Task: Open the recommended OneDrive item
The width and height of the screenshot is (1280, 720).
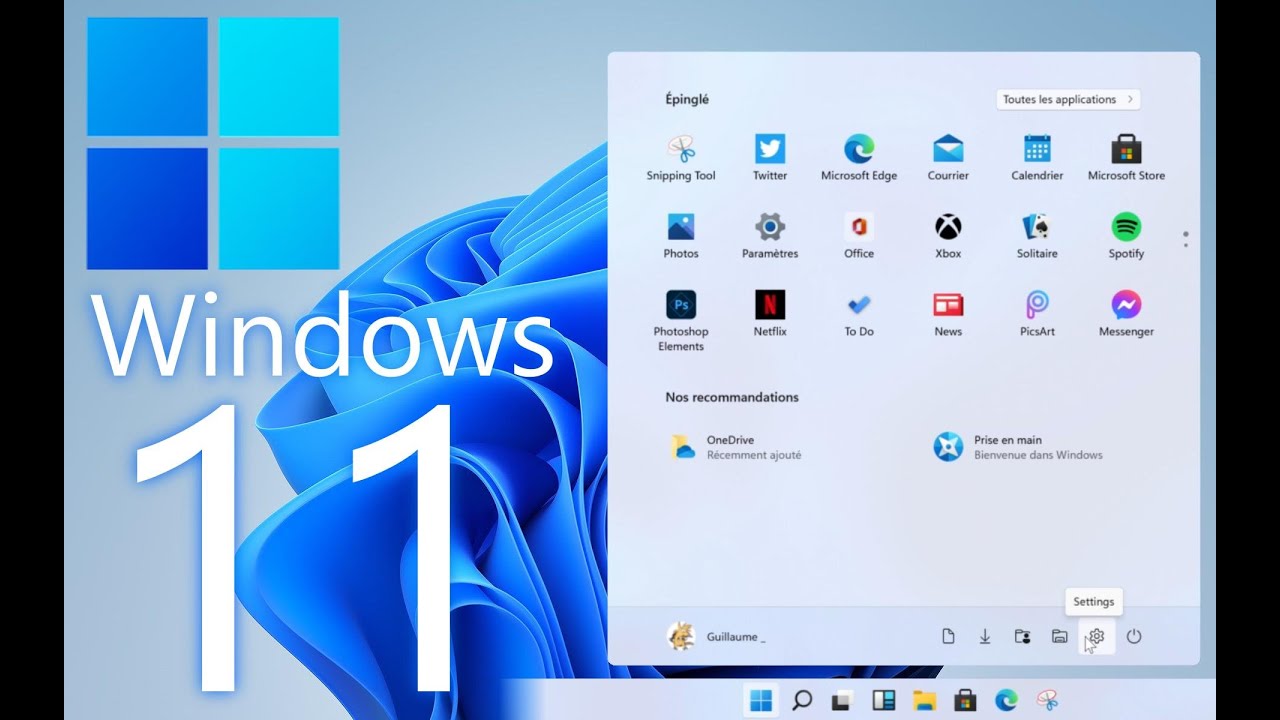Action: tap(738, 447)
